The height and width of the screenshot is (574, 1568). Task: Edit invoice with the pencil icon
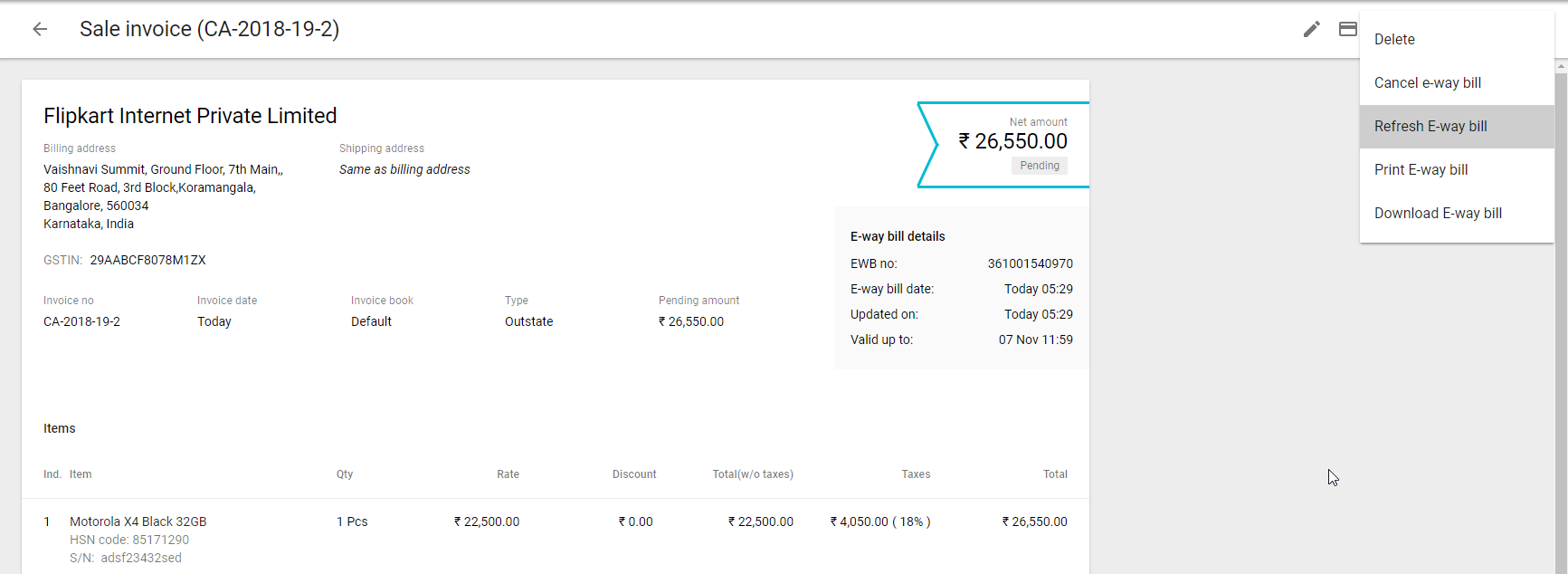tap(1311, 29)
